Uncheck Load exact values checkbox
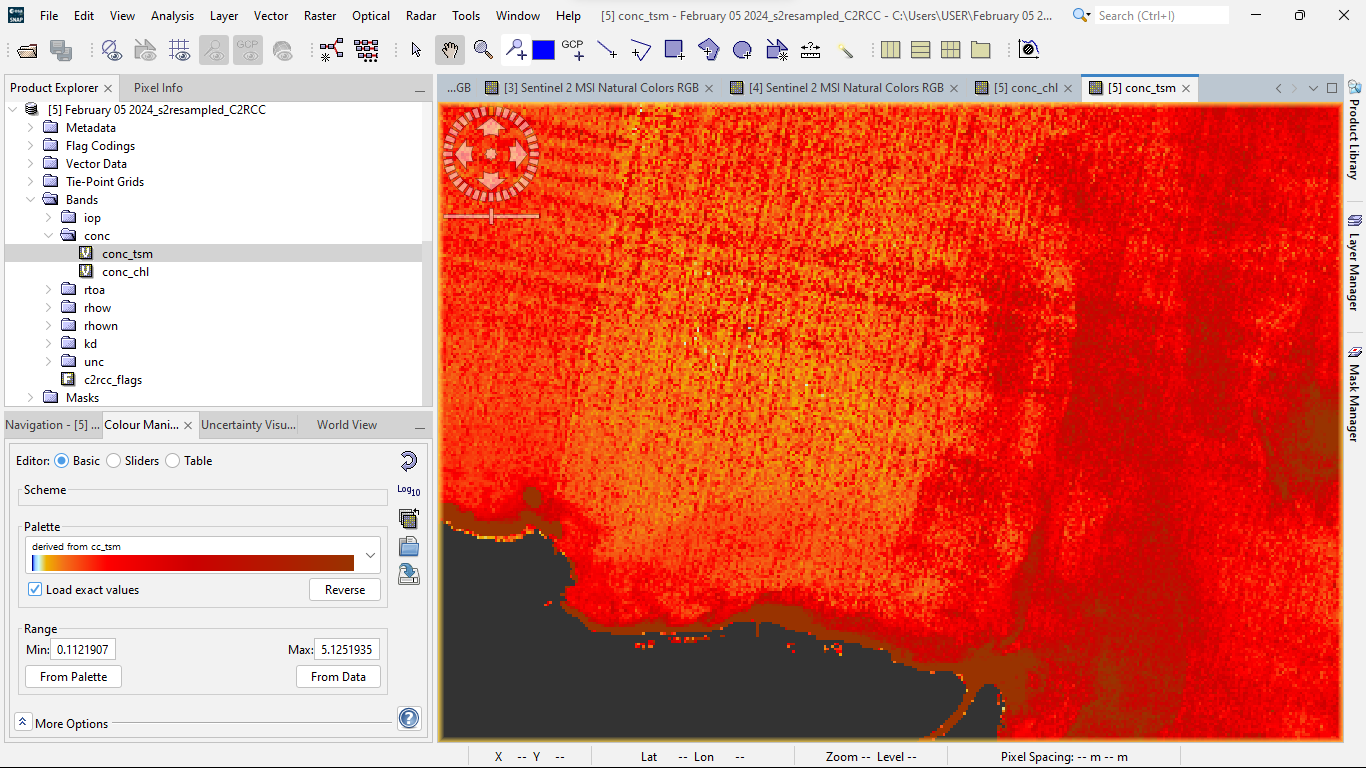This screenshot has width=1366, height=768. click(x=35, y=590)
